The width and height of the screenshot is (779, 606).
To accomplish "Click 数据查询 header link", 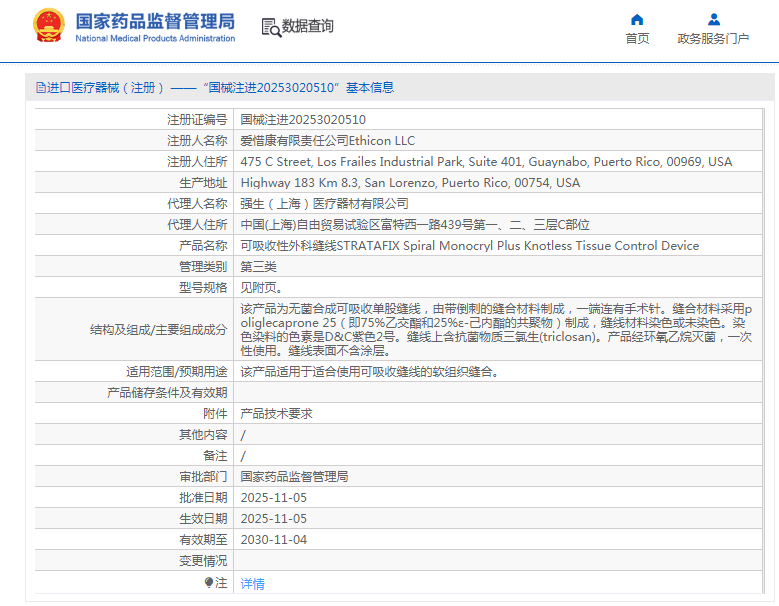I will click(308, 26).
